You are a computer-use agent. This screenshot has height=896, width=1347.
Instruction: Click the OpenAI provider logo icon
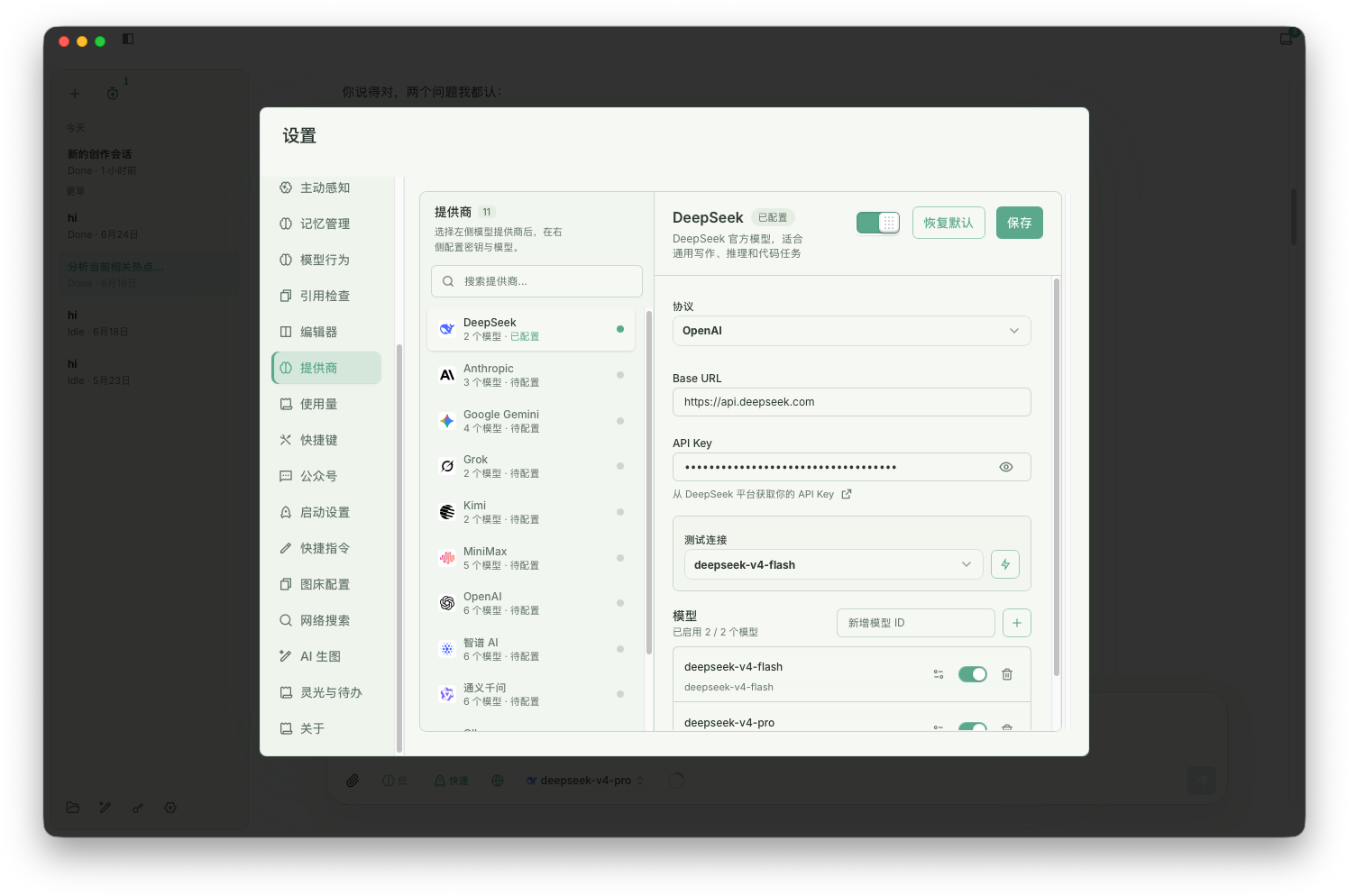pos(446,603)
